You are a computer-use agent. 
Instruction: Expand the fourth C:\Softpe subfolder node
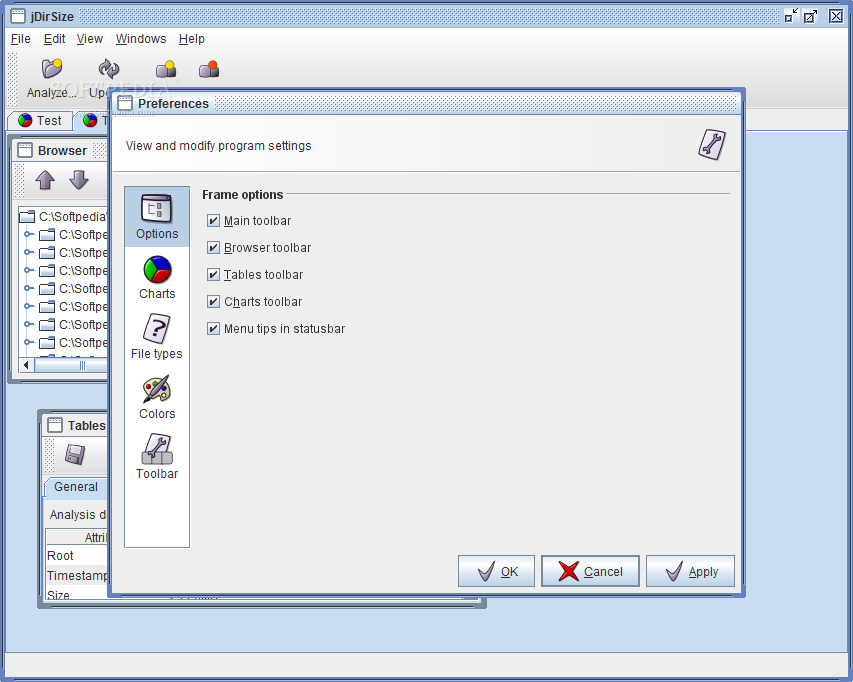[x=29, y=288]
